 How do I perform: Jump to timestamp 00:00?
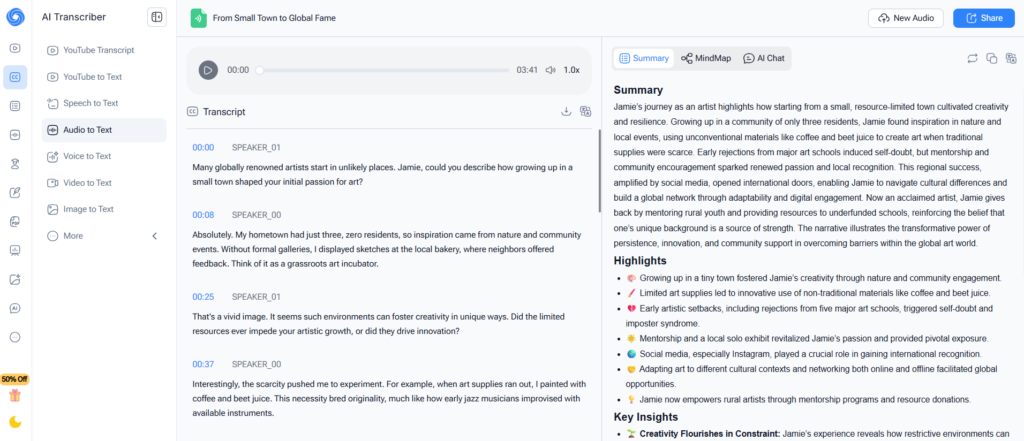pos(203,148)
